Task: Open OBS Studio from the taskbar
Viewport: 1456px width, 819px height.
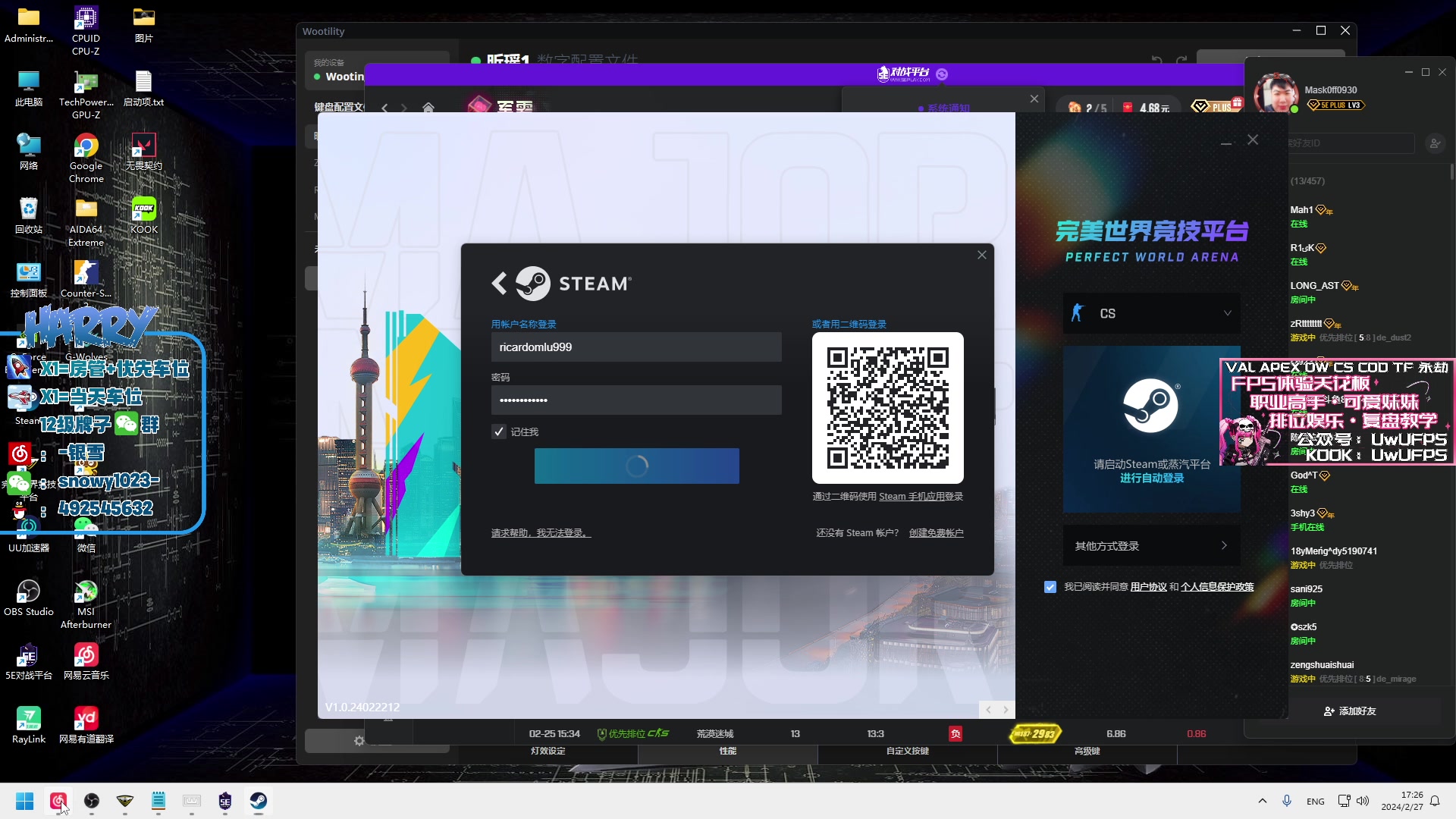Action: (x=92, y=801)
